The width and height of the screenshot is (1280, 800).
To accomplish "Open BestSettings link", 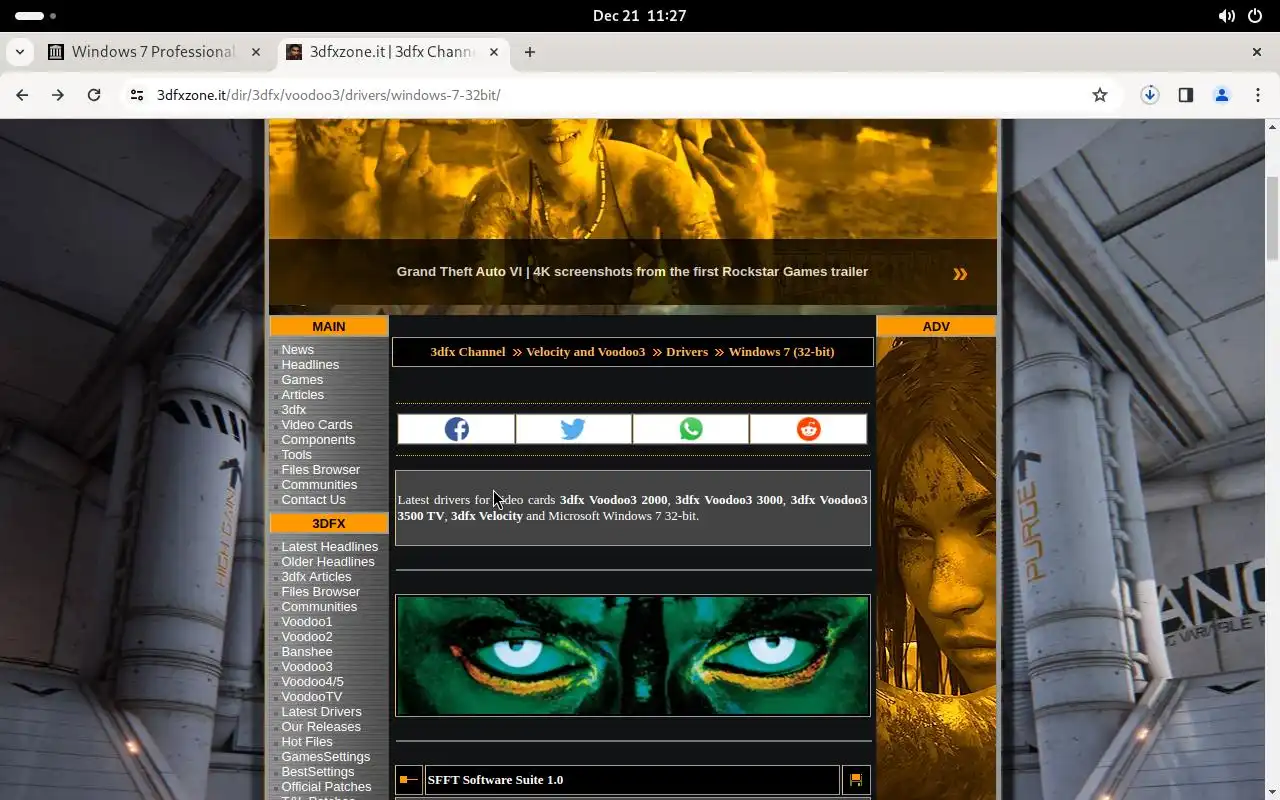I will [x=317, y=772].
